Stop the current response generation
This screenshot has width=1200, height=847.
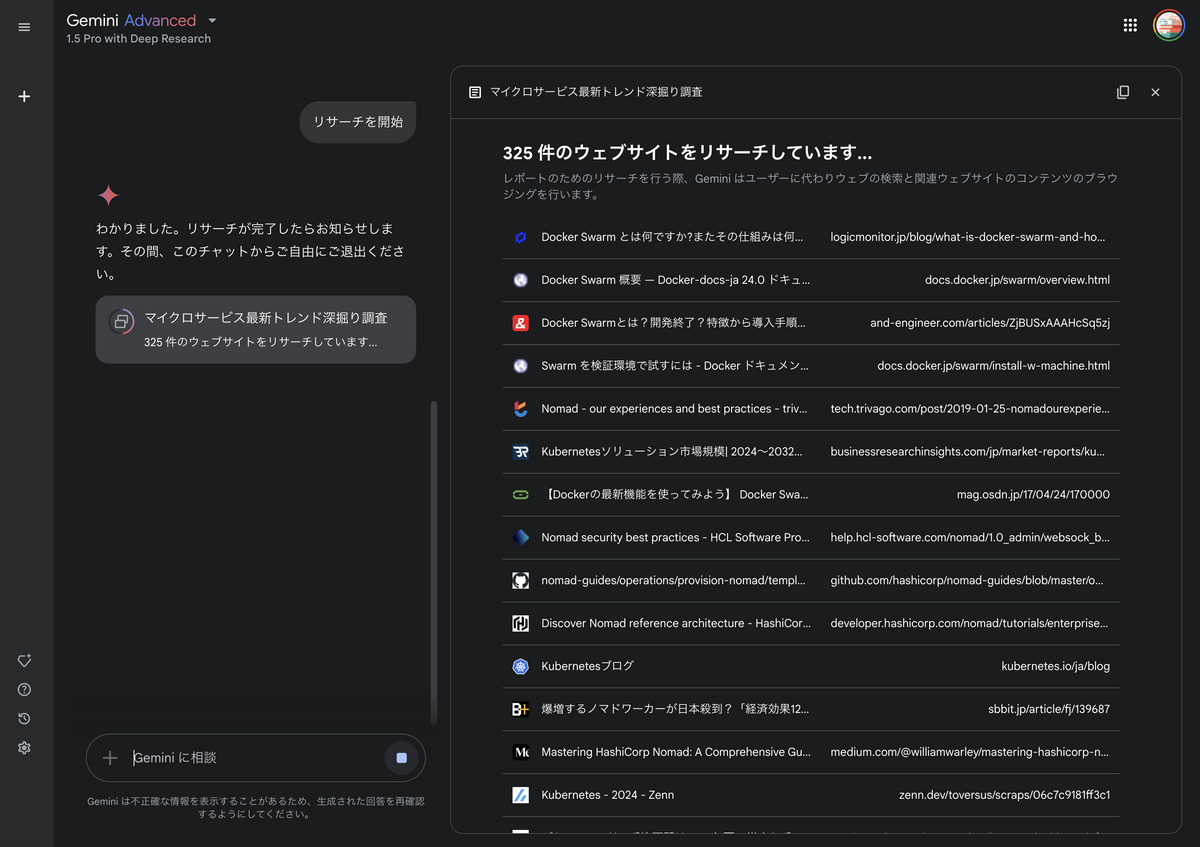400,758
